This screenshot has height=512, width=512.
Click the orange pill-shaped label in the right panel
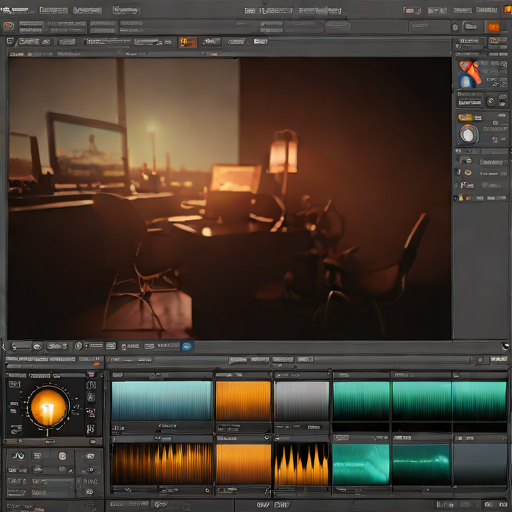pyautogui.click(x=466, y=117)
